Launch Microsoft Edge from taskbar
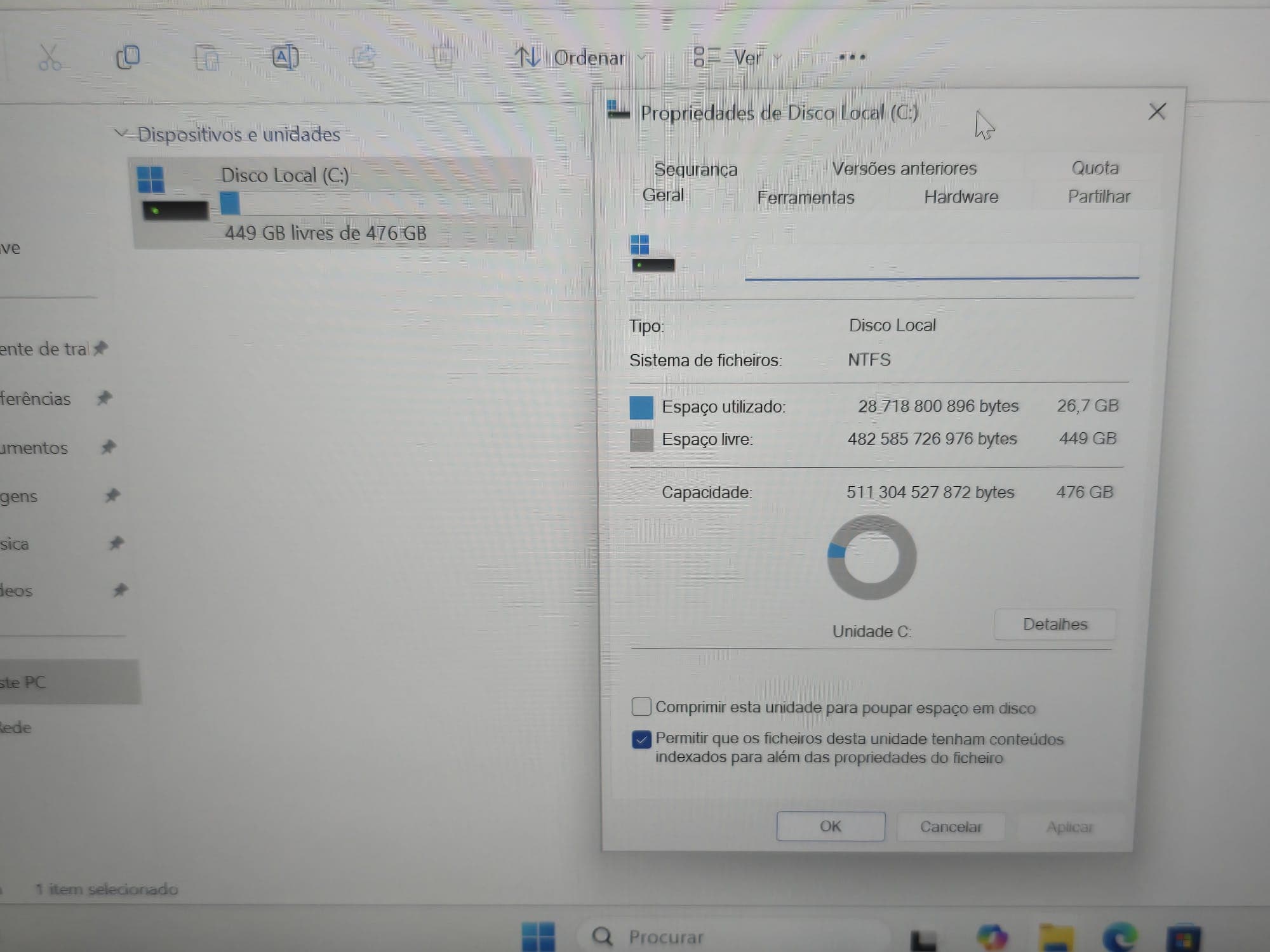The width and height of the screenshot is (1270, 952). (x=1120, y=938)
